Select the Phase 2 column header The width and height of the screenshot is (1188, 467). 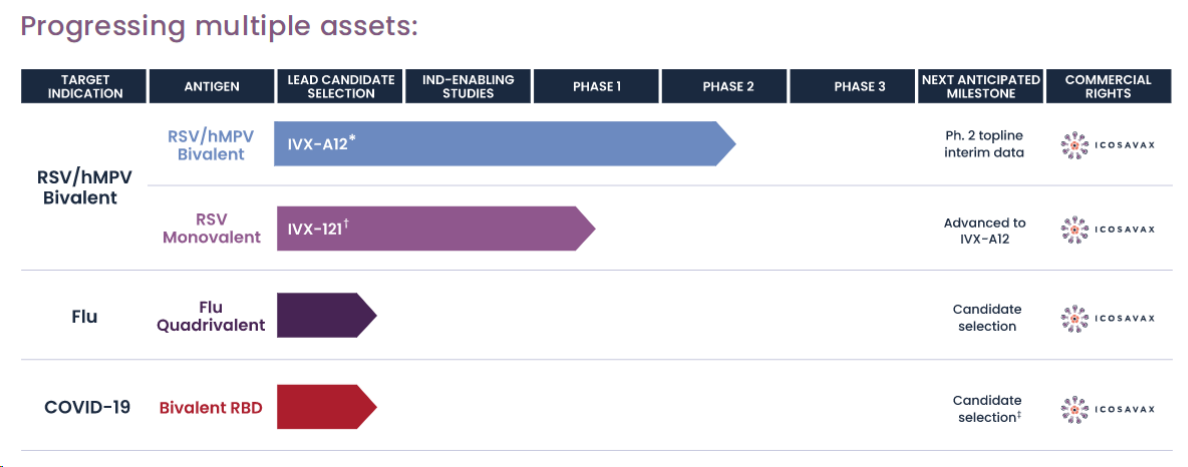coord(724,87)
